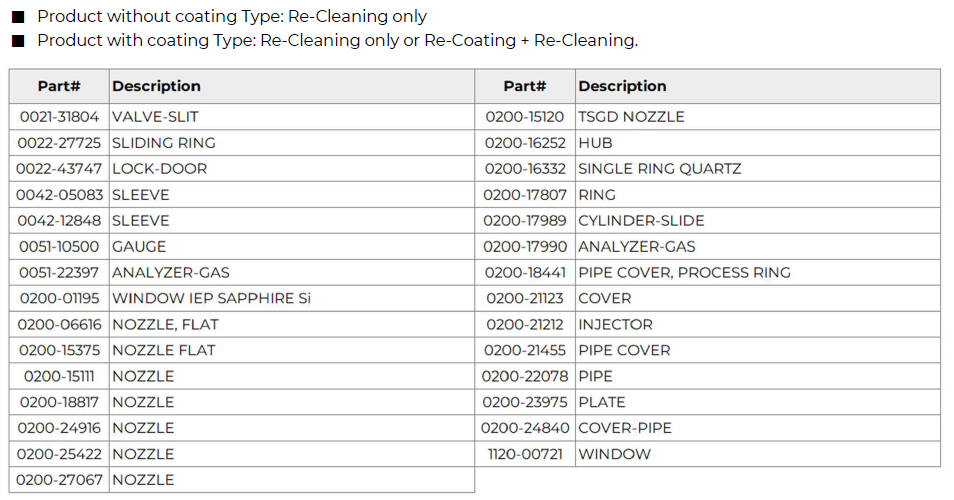
Task: Select the COVER-PIPE description
Action: point(625,428)
